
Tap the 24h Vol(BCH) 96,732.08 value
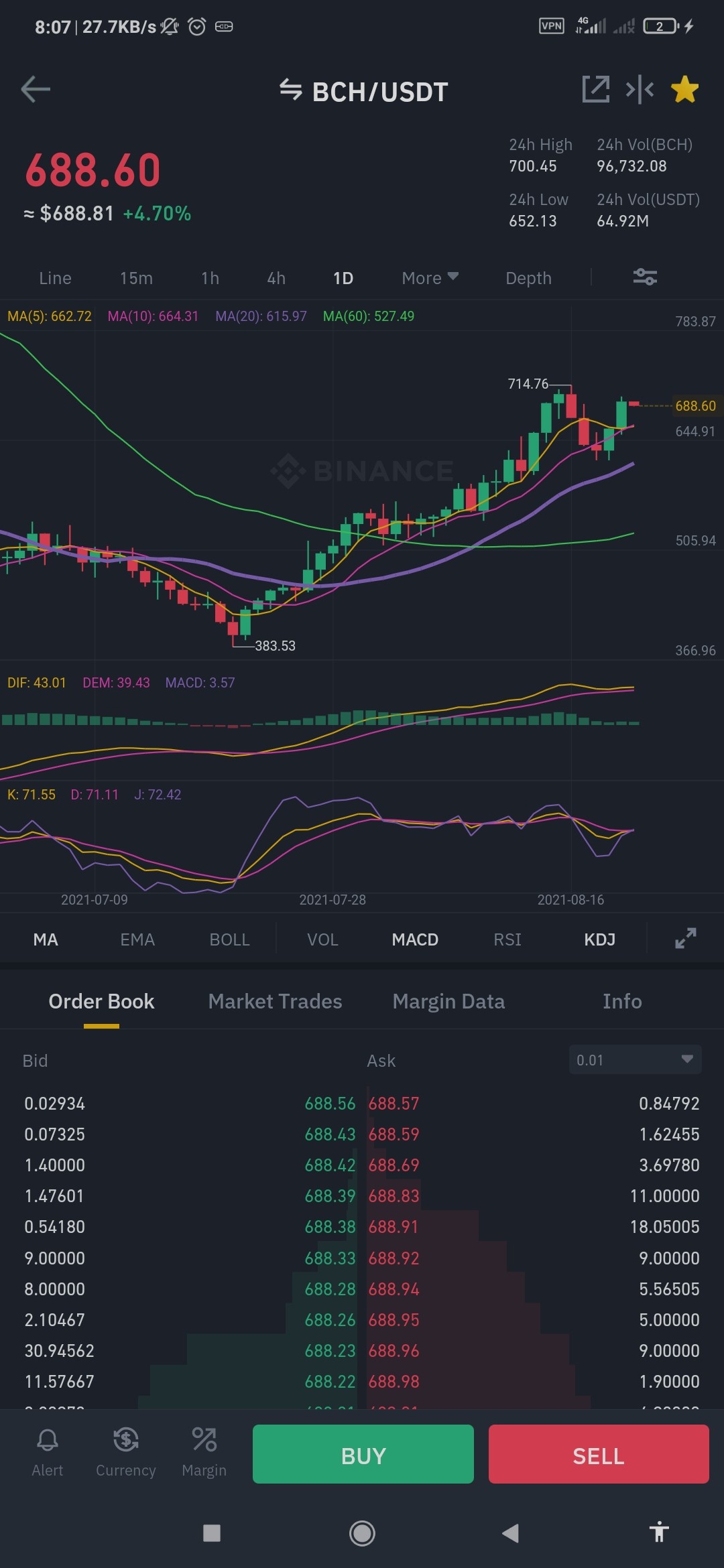click(x=631, y=166)
